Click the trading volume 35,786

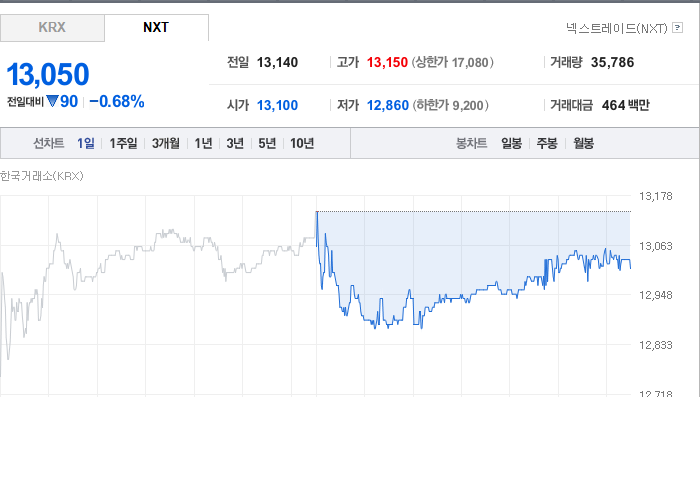pyautogui.click(x=612, y=62)
